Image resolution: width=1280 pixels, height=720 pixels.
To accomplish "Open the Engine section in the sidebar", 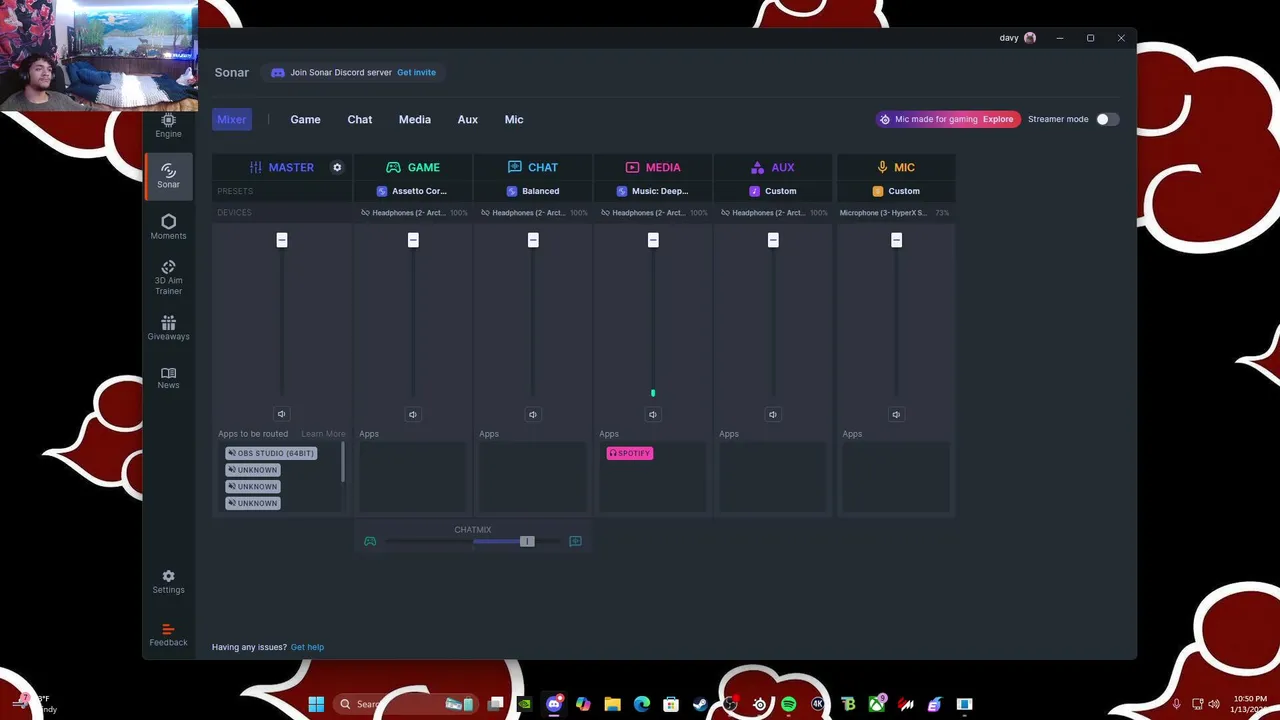I will point(168,126).
